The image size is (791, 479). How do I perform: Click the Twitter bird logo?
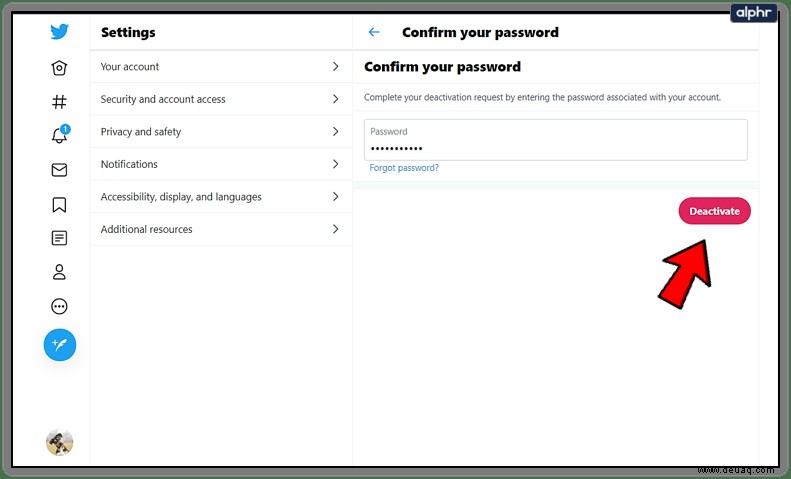click(60, 32)
